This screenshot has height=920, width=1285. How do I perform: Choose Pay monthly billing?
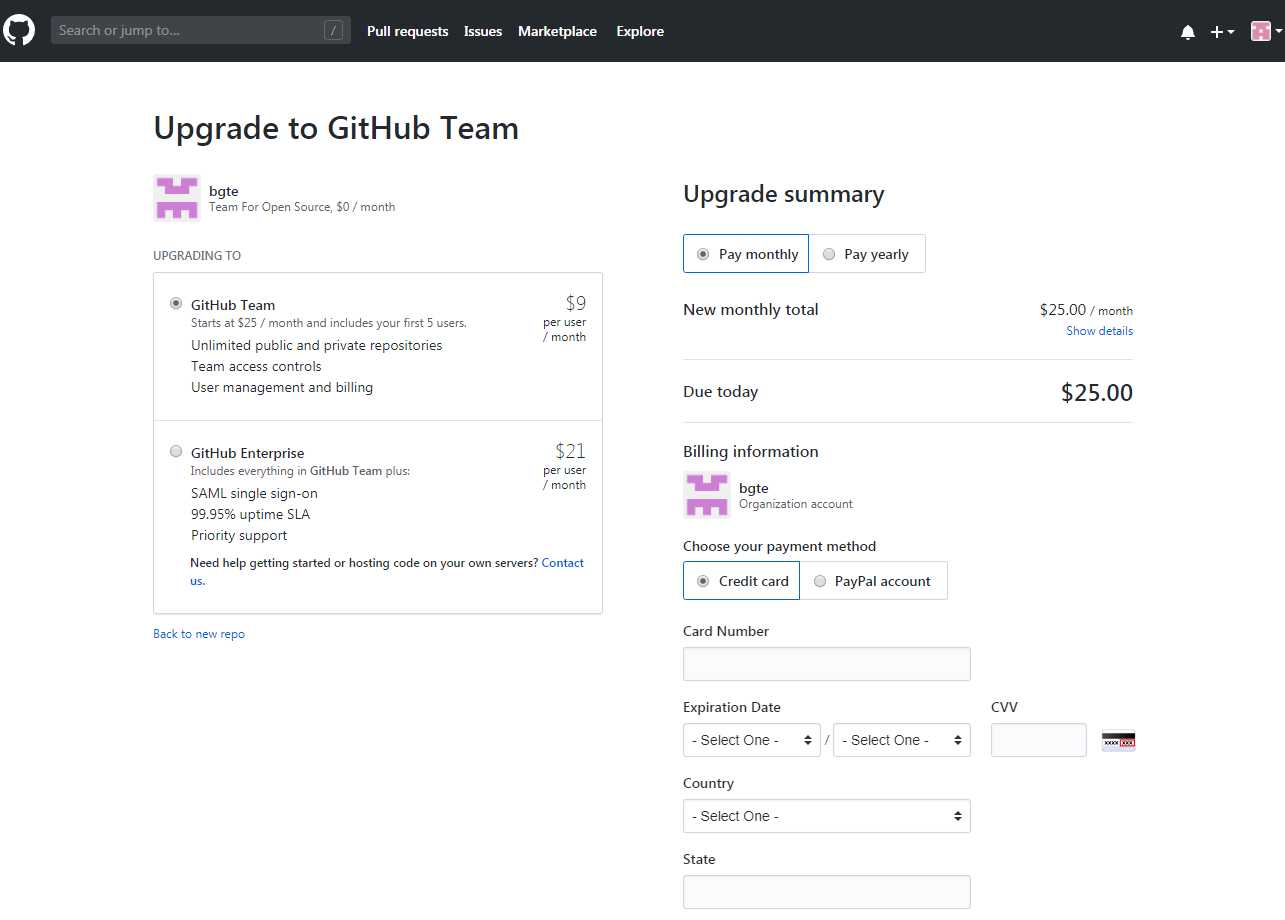[746, 254]
